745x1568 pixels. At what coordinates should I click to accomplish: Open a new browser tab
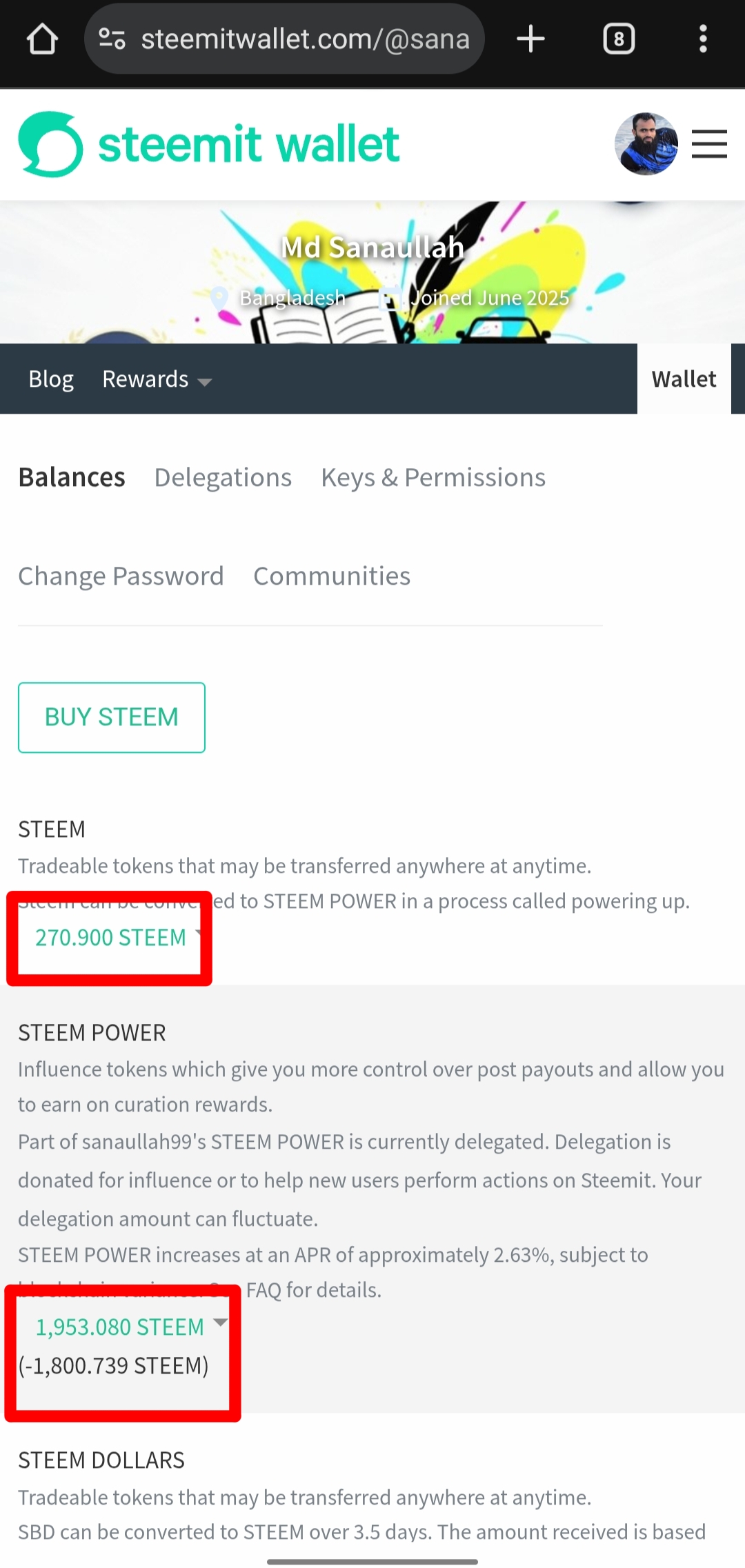[530, 39]
